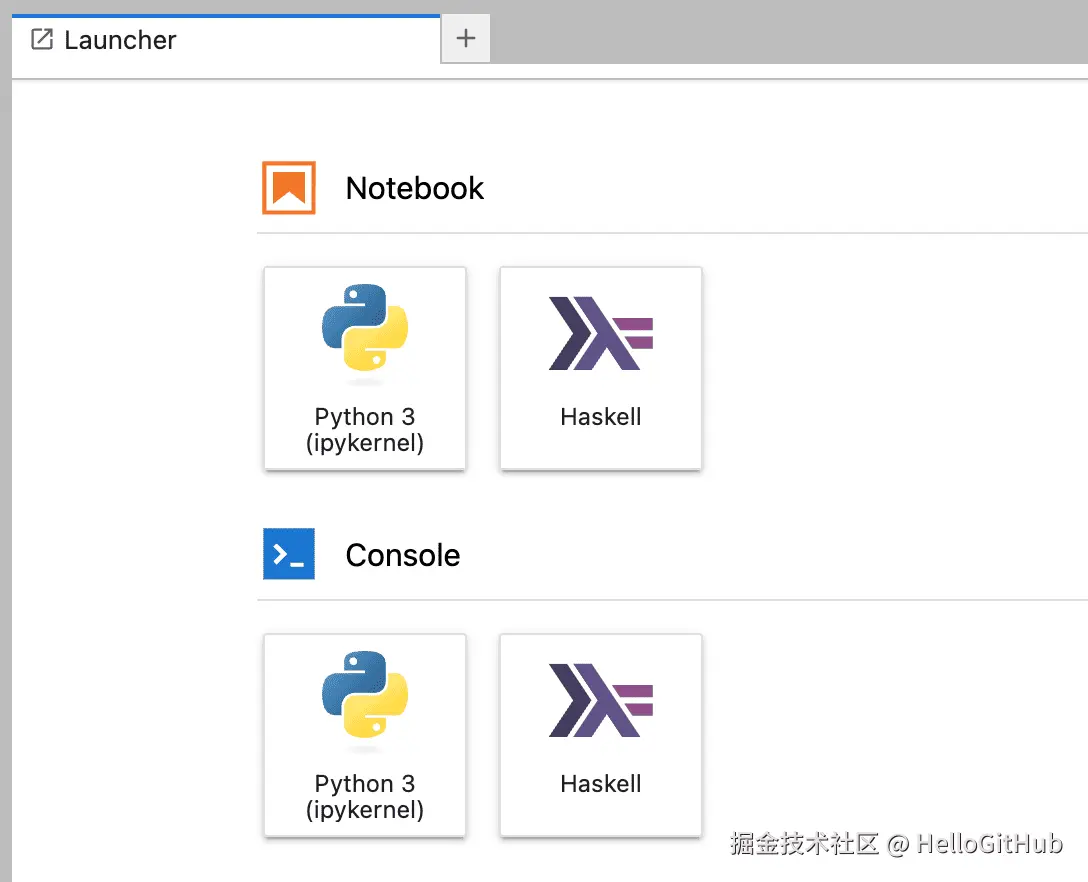The image size is (1088, 882).
Task: Click the orange Notebook section icon
Action: 289,188
